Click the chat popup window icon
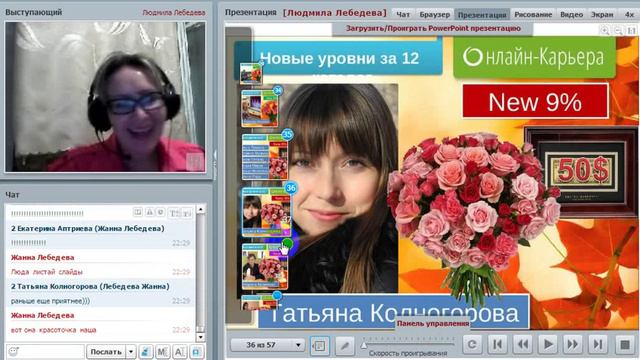 pos(138,212)
